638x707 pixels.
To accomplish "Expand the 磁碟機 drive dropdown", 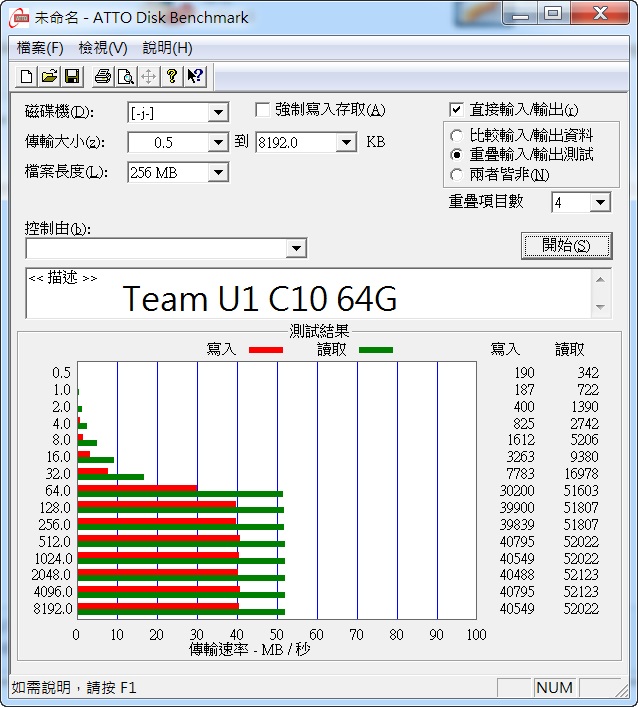I will coord(218,112).
